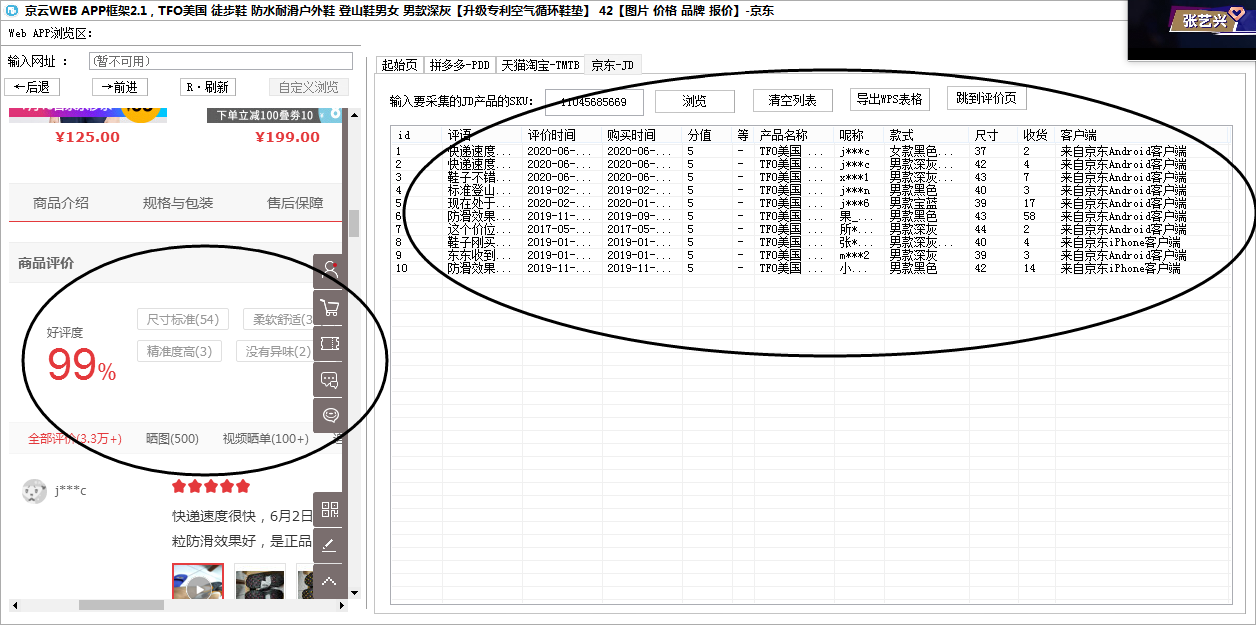Click the 客户端 column header
This screenshot has width=1256, height=625.
1142,135
